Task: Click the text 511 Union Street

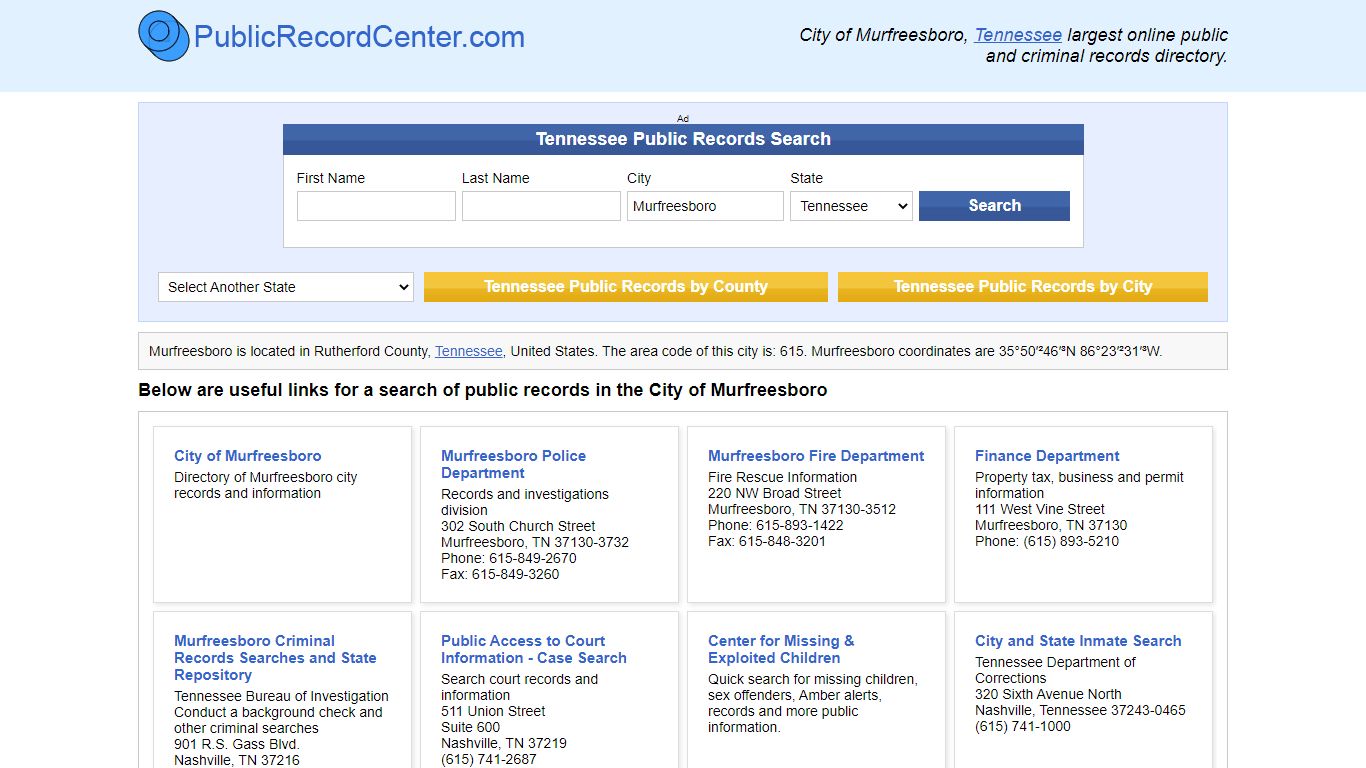Action: click(493, 711)
